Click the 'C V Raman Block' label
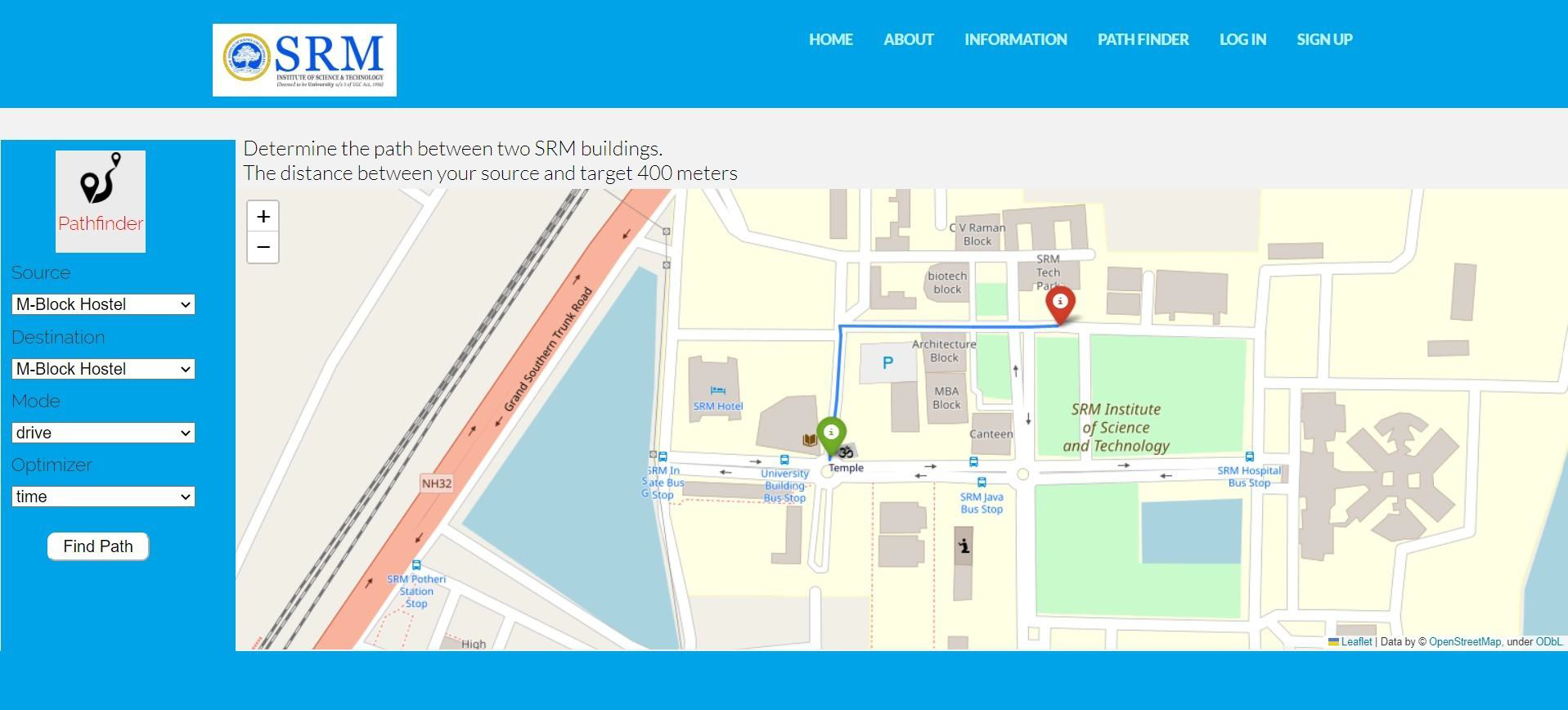This screenshot has height=710, width=1568. [977, 235]
